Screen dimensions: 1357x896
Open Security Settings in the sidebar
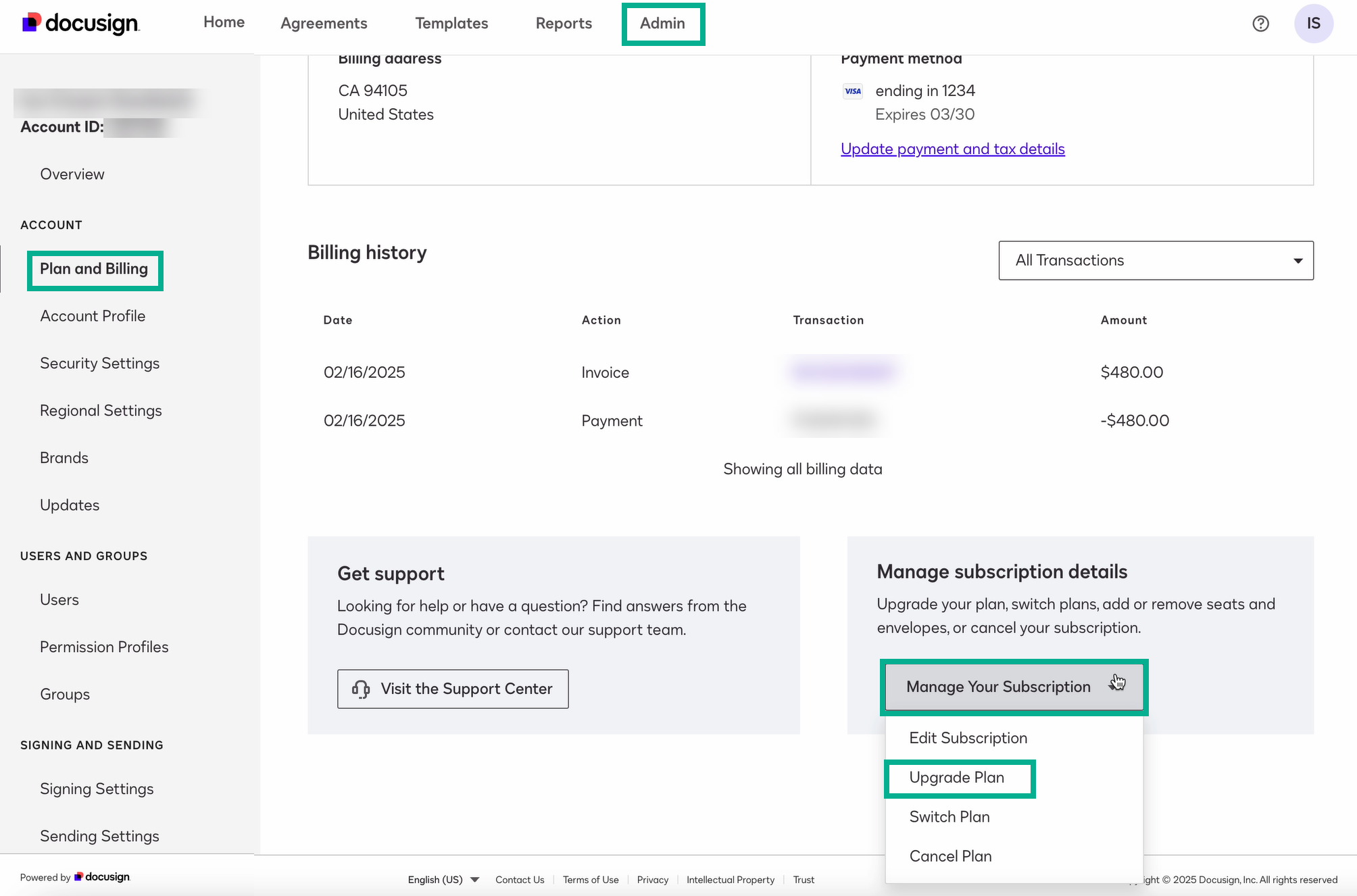tap(99, 363)
